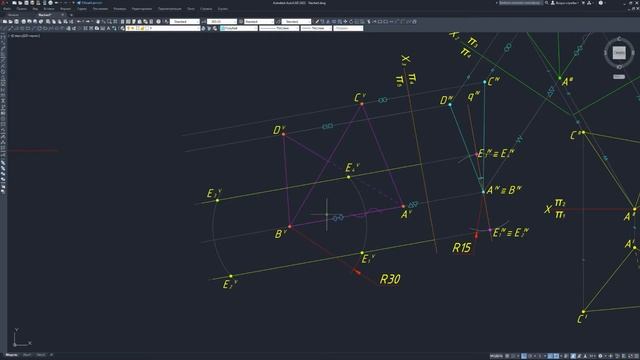Select the R30 radius label in drawing
The height and width of the screenshot is (360, 640).
click(x=390, y=279)
